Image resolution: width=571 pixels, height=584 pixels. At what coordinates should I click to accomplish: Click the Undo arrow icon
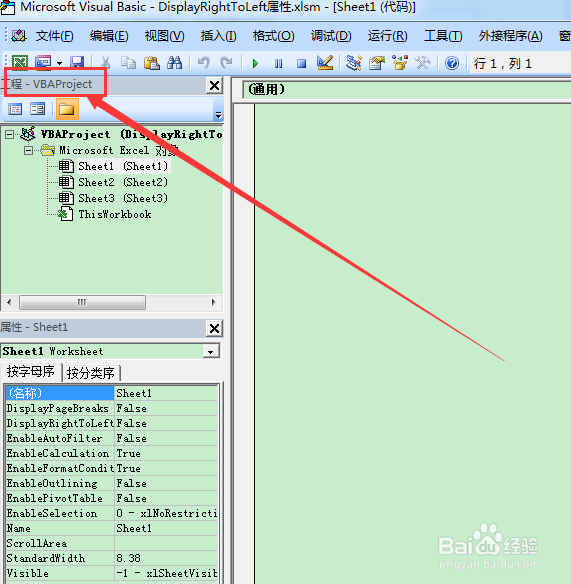pyautogui.click(x=204, y=63)
